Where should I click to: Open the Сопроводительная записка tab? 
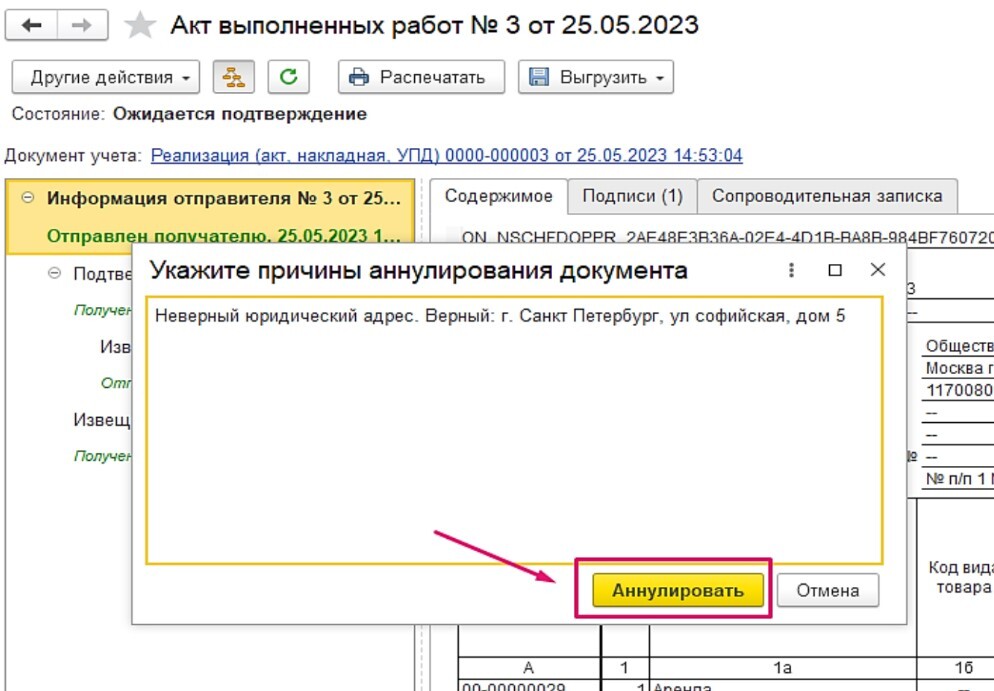click(x=826, y=196)
